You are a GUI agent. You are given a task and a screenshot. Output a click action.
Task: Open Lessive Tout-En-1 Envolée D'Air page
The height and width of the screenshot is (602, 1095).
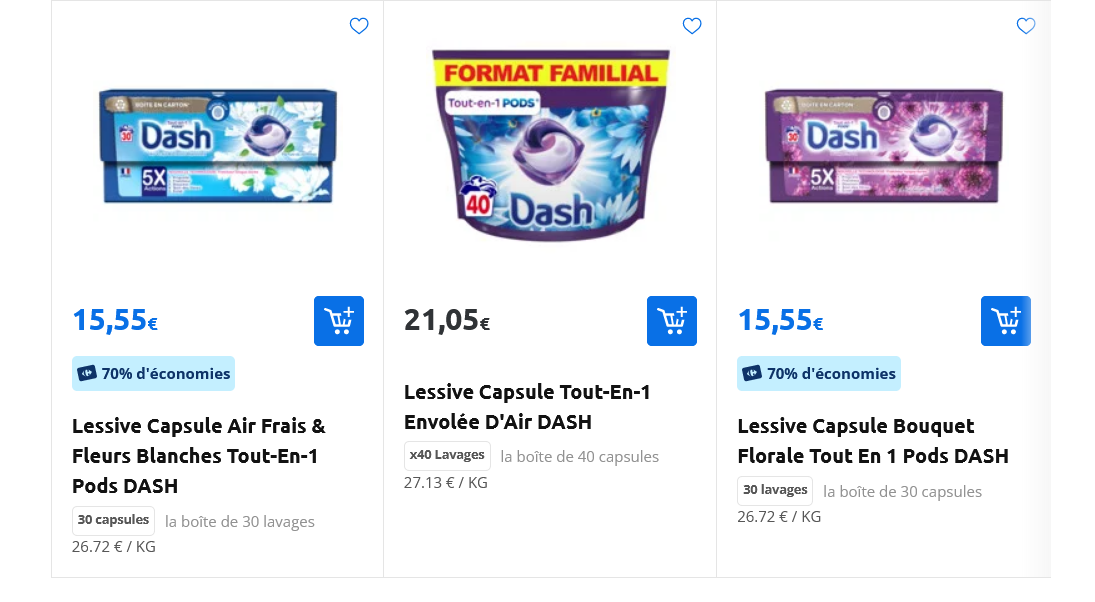(x=527, y=407)
